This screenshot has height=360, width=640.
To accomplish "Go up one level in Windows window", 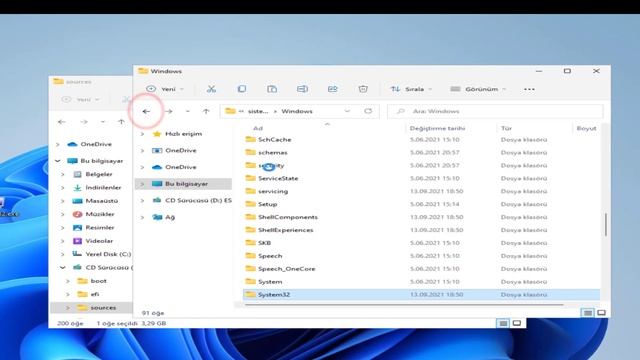I will [x=206, y=111].
